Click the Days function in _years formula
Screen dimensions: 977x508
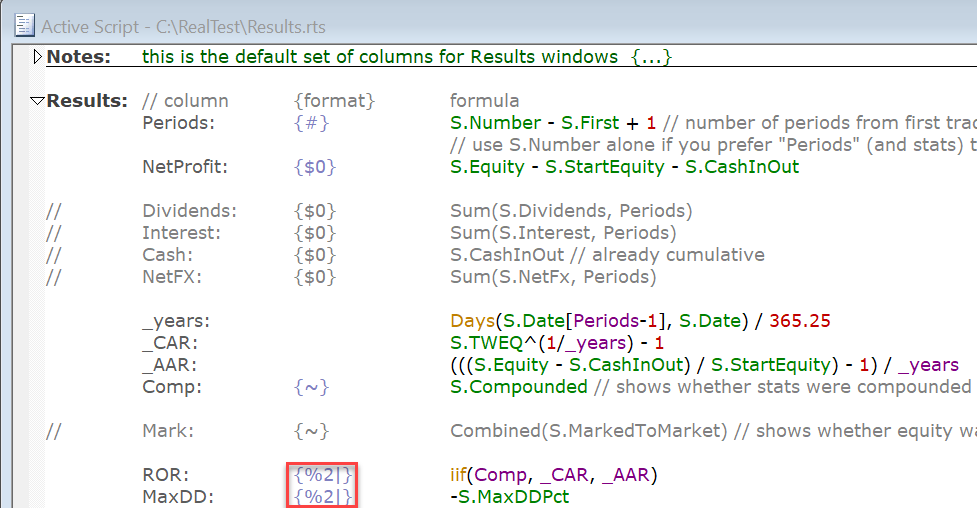473,321
